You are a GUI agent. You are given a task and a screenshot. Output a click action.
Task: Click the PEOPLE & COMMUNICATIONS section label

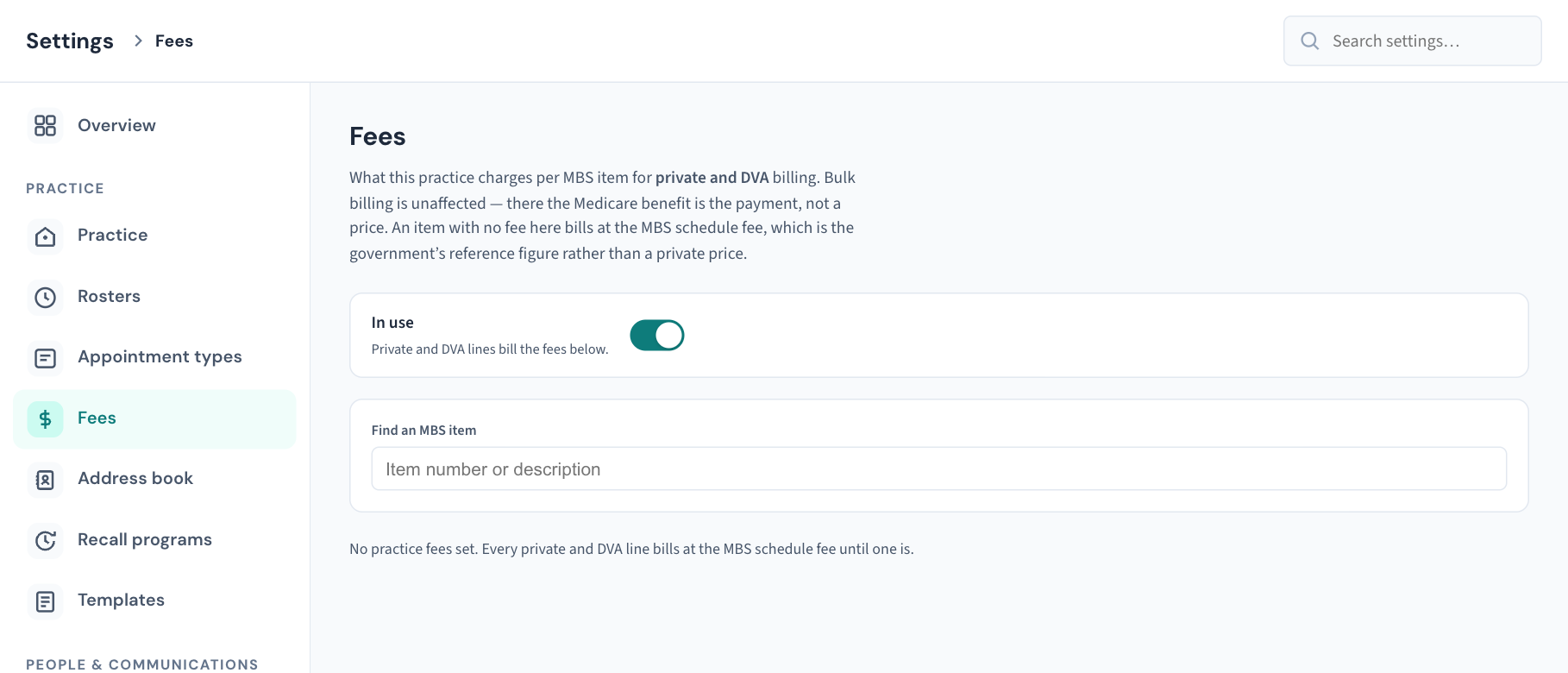click(x=142, y=664)
